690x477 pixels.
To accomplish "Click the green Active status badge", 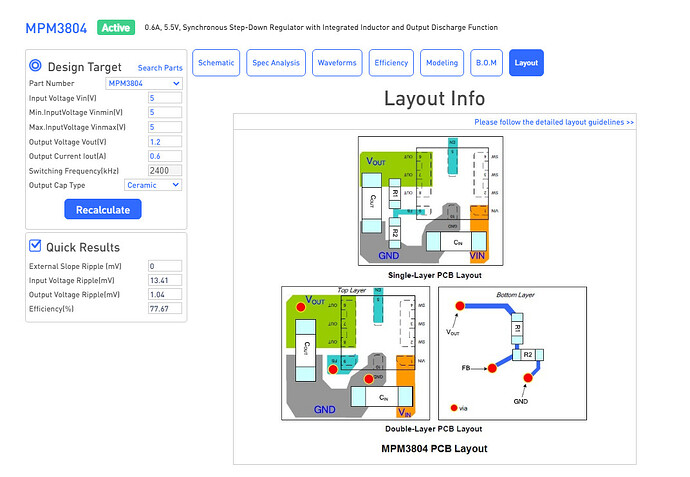I will point(116,28).
